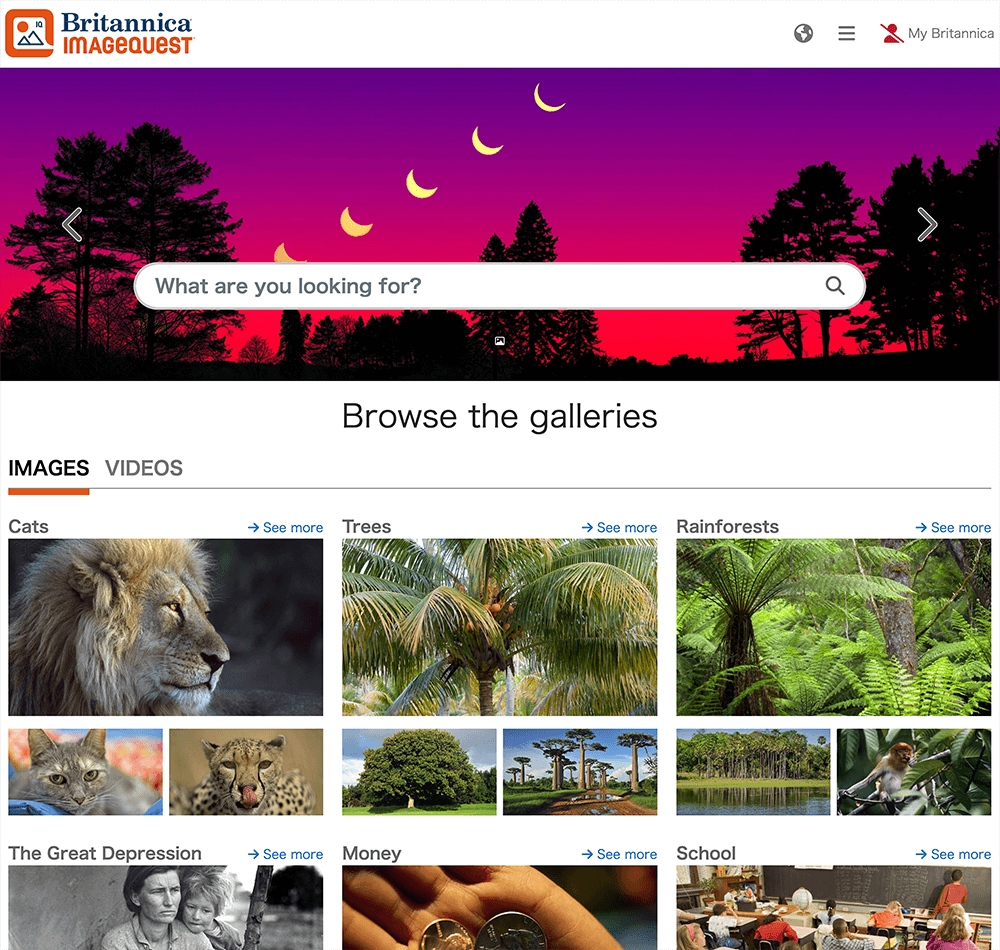Image resolution: width=1000 pixels, height=950 pixels.
Task: Click in the 'What are you looking for?' search field
Action: [x=499, y=286]
